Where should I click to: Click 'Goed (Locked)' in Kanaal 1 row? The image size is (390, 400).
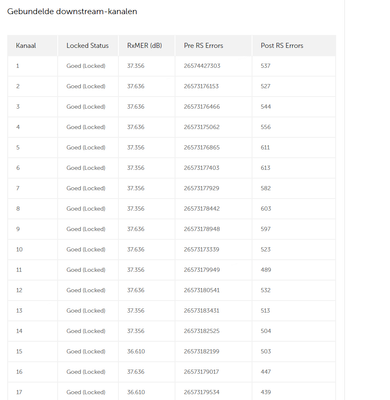pos(86,66)
